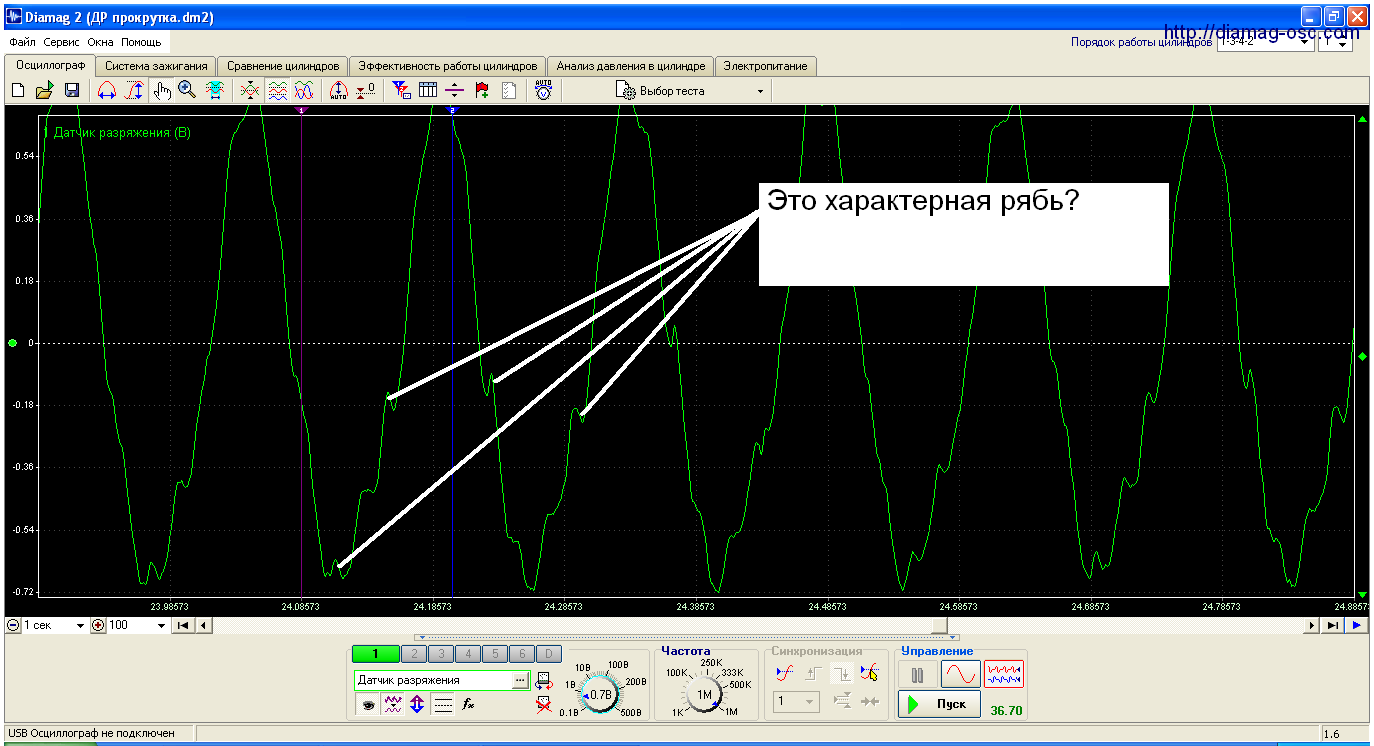The width and height of the screenshot is (1374, 746).
Task: Click the oscilloscope channel swap icon
Action: (x=544, y=681)
